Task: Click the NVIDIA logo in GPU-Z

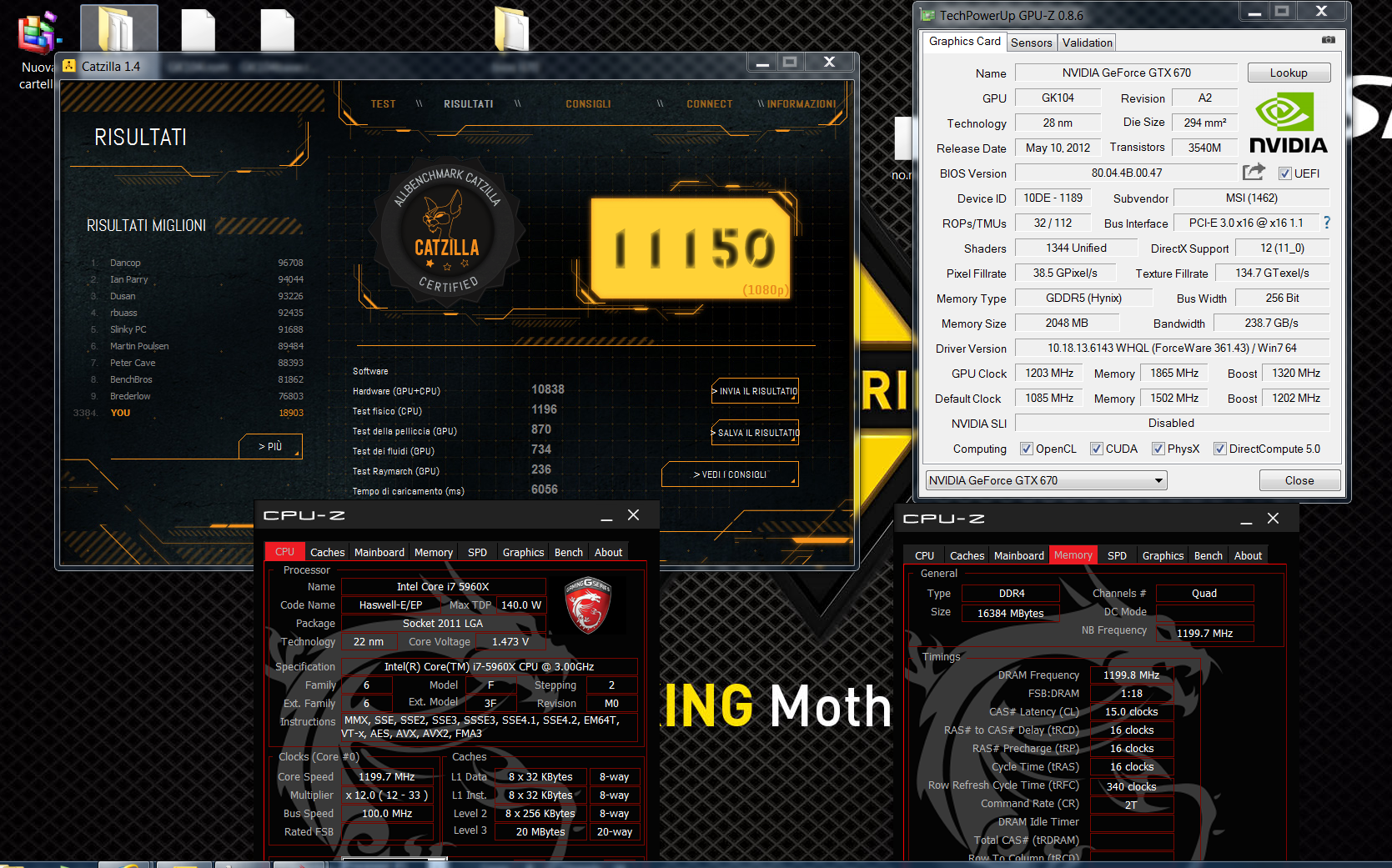Action: coord(1288,123)
